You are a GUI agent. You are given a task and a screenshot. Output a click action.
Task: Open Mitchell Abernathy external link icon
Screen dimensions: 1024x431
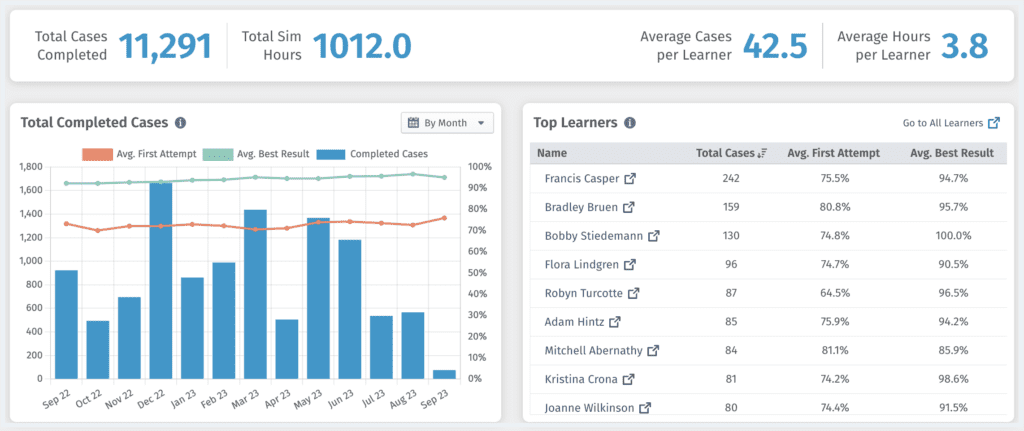click(x=653, y=351)
